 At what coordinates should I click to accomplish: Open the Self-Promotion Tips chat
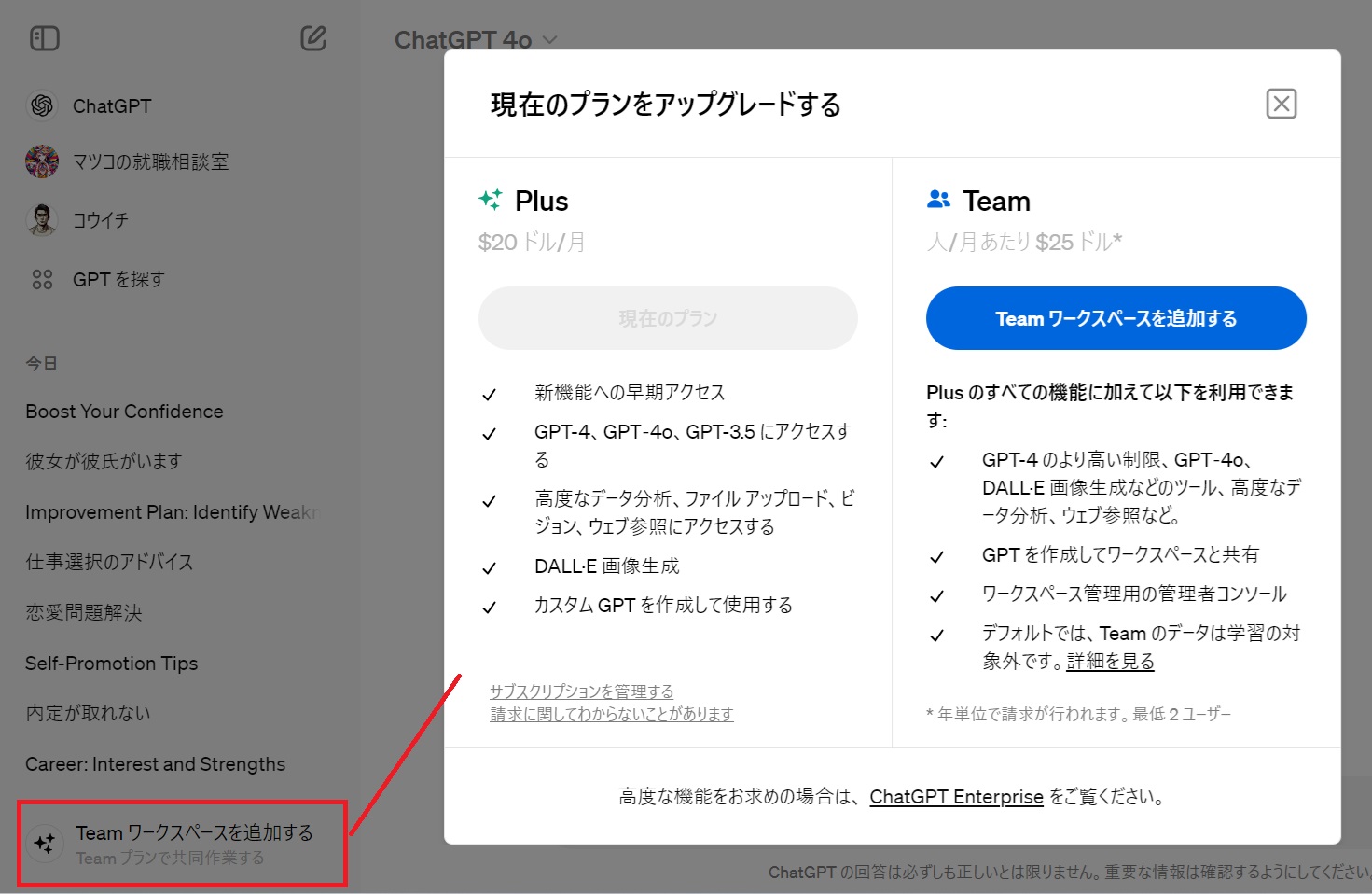pyautogui.click(x=111, y=663)
